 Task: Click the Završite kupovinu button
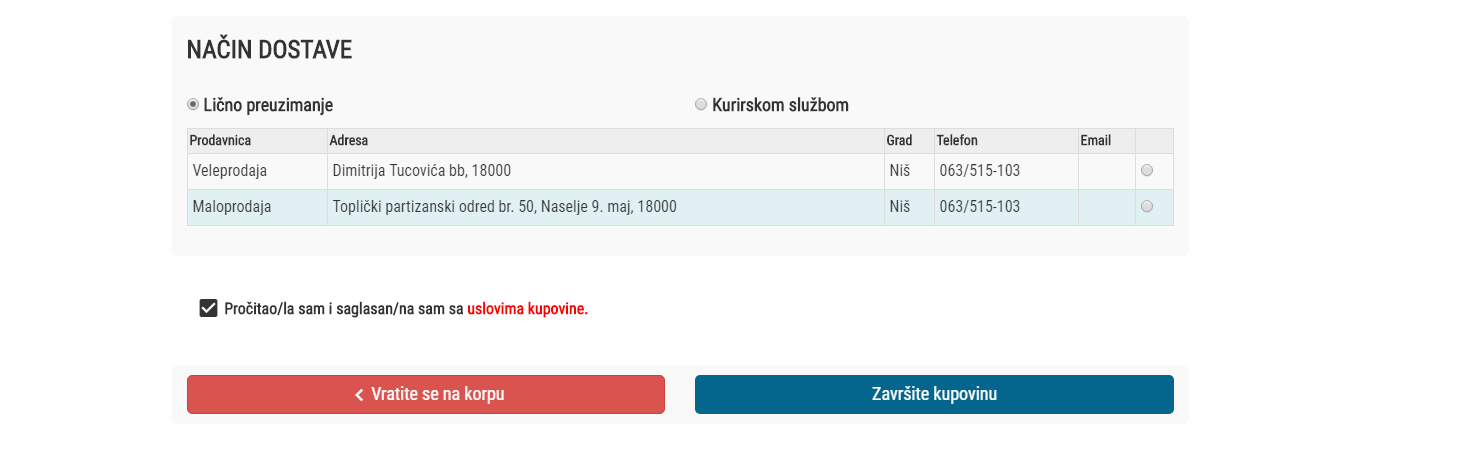[x=934, y=394]
